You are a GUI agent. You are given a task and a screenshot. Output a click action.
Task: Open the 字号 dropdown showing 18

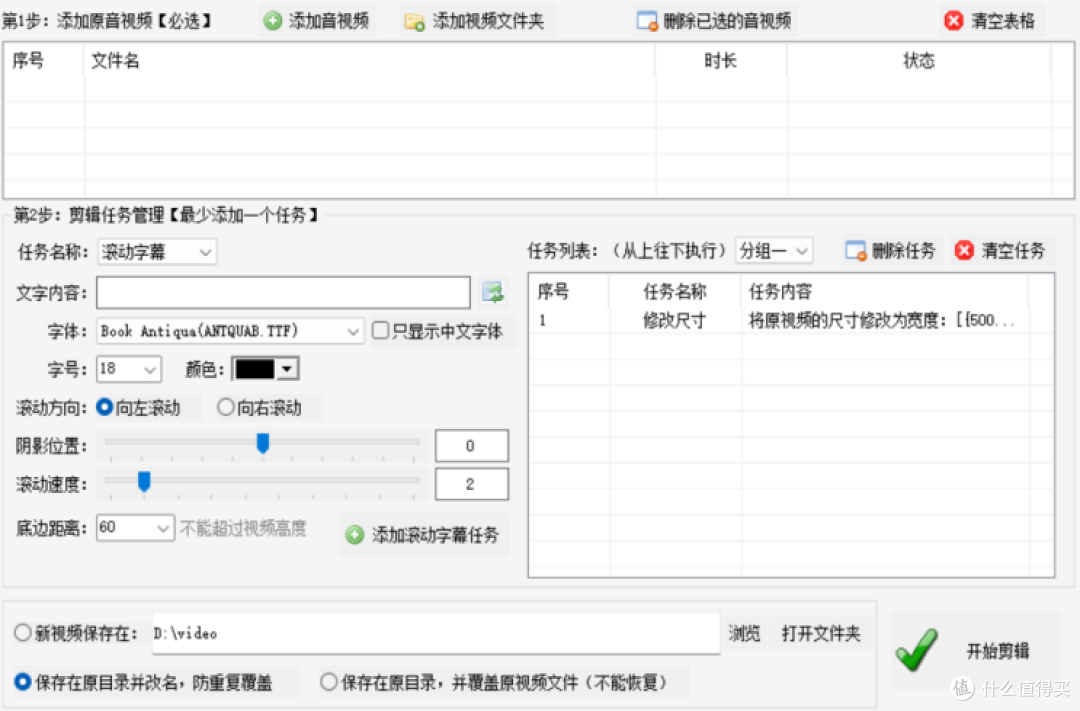129,369
